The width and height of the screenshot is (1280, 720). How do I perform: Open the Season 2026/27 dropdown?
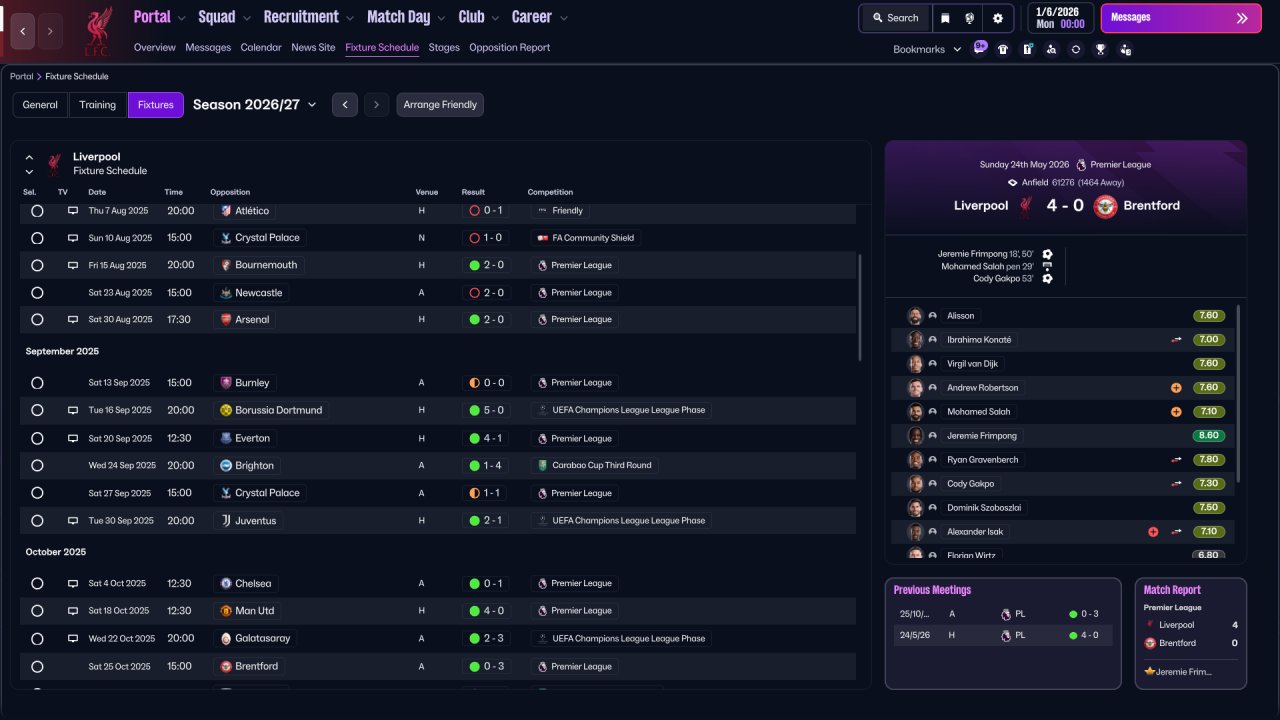(x=255, y=105)
